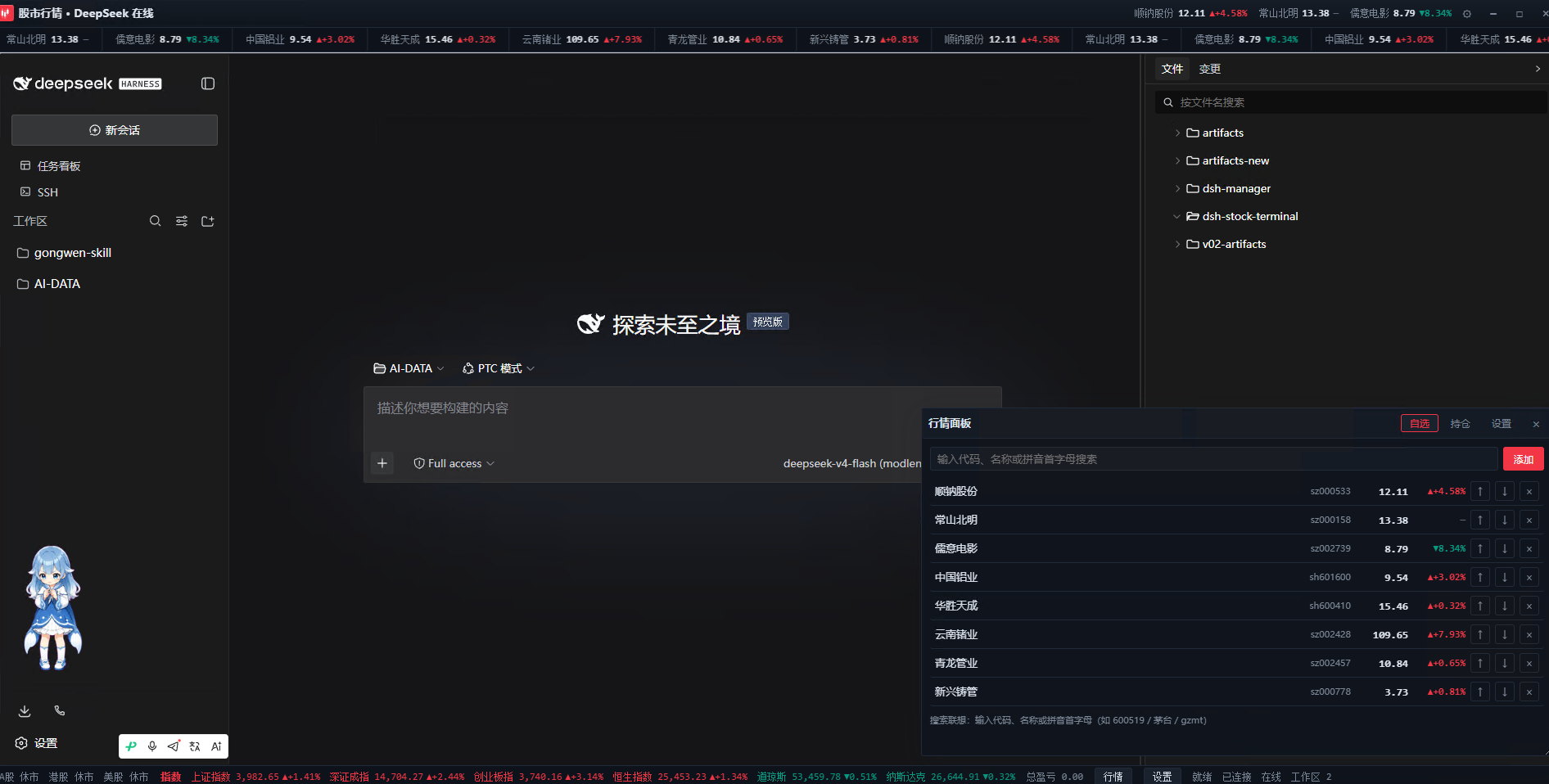1549x784 pixels.
Task: Select the 设置 tab in 行情面板
Action: 1502,423
